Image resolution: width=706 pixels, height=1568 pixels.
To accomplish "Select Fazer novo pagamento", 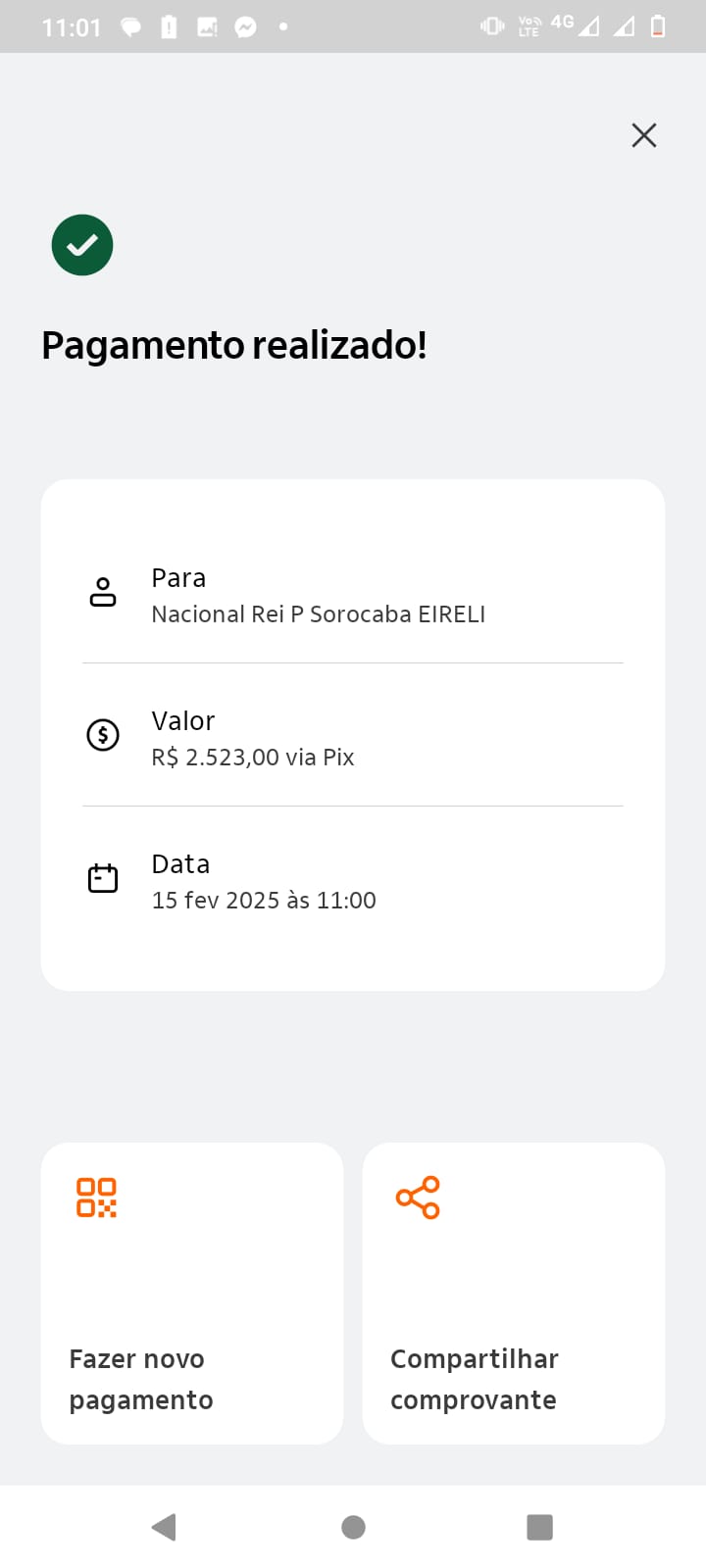I will 192,1378.
